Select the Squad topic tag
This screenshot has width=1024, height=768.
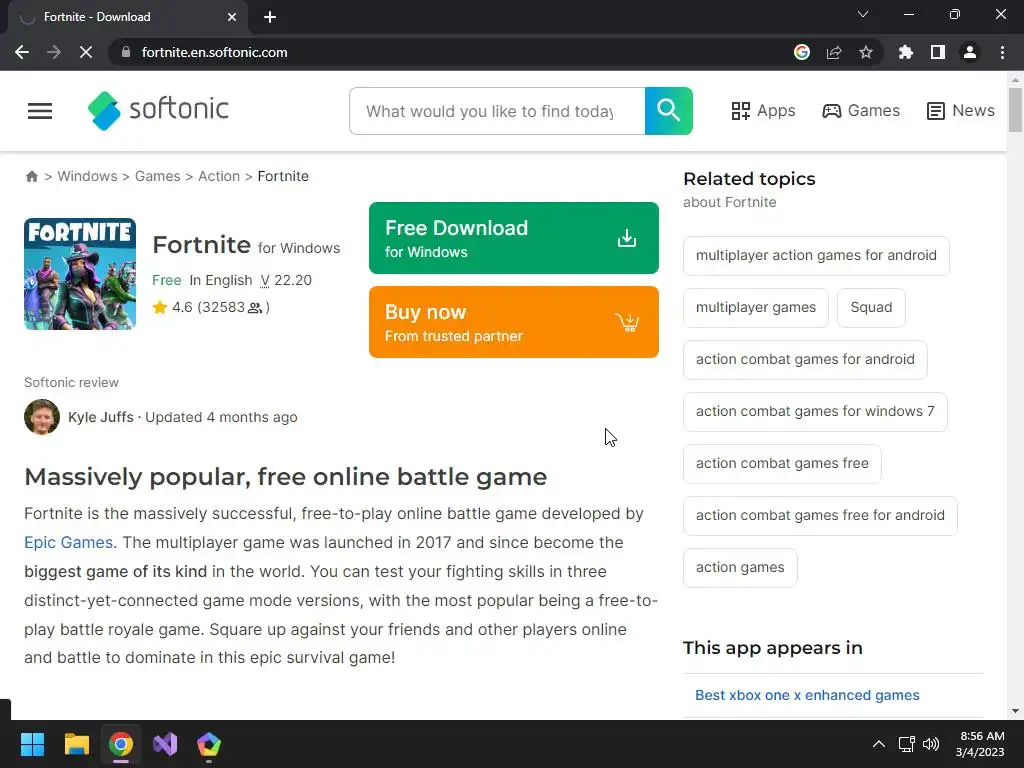[871, 308]
